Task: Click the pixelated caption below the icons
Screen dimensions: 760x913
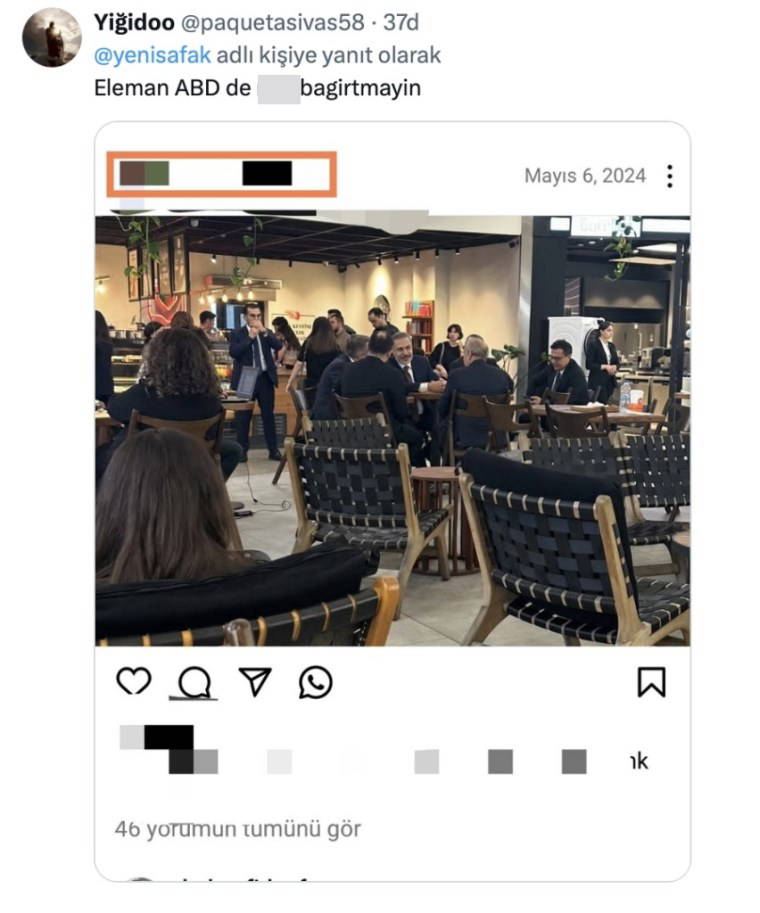Action: pyautogui.click(x=384, y=750)
